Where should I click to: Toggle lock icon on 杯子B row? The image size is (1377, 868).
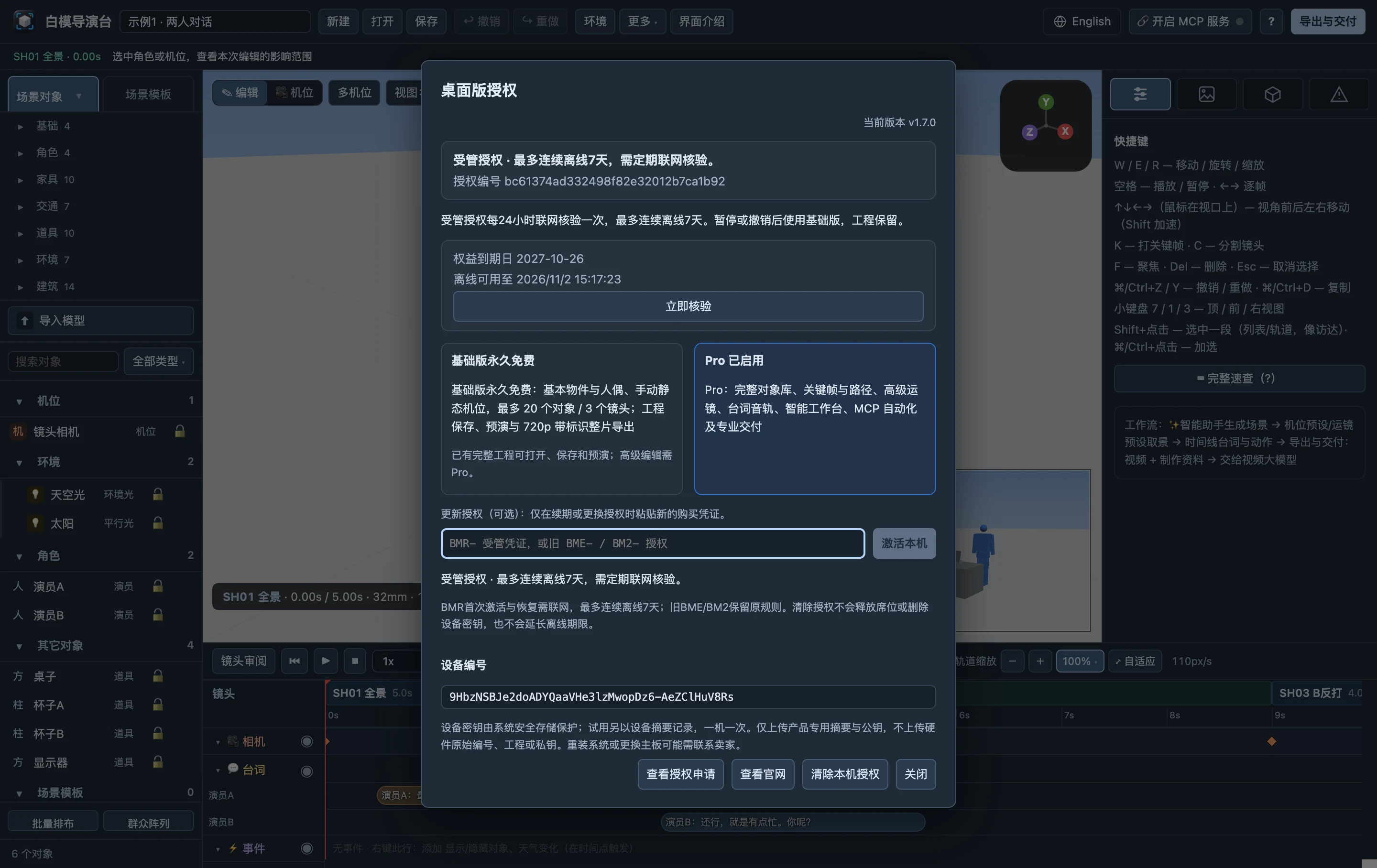click(x=158, y=733)
